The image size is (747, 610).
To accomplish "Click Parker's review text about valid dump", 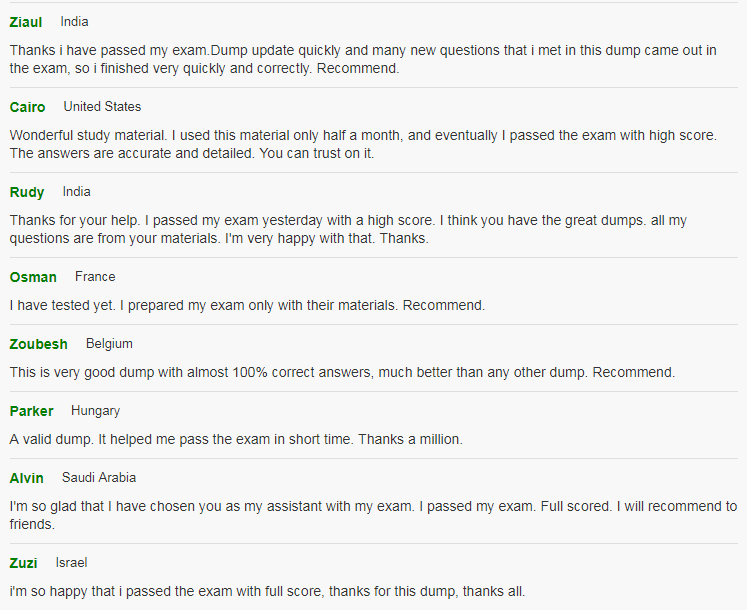I will click(236, 439).
